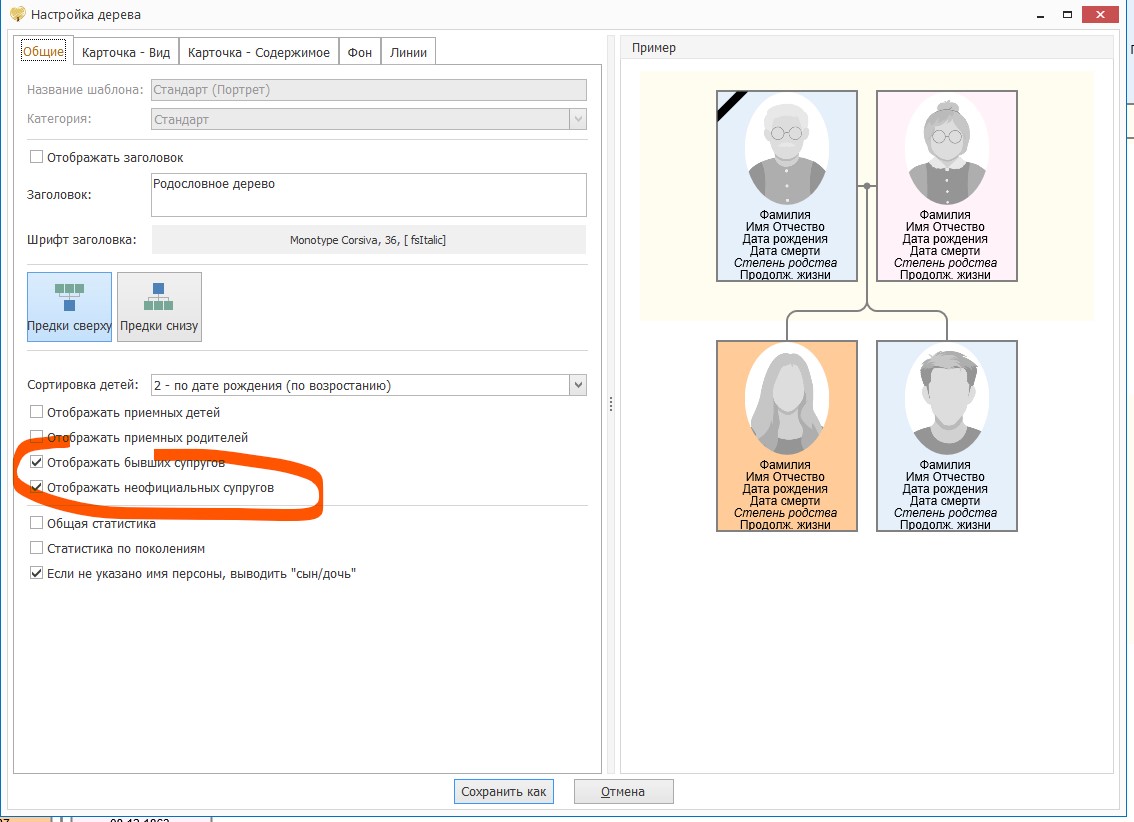Select the 'Предки снизу' layout icon
The width and height of the screenshot is (1134, 822).
tap(159, 306)
